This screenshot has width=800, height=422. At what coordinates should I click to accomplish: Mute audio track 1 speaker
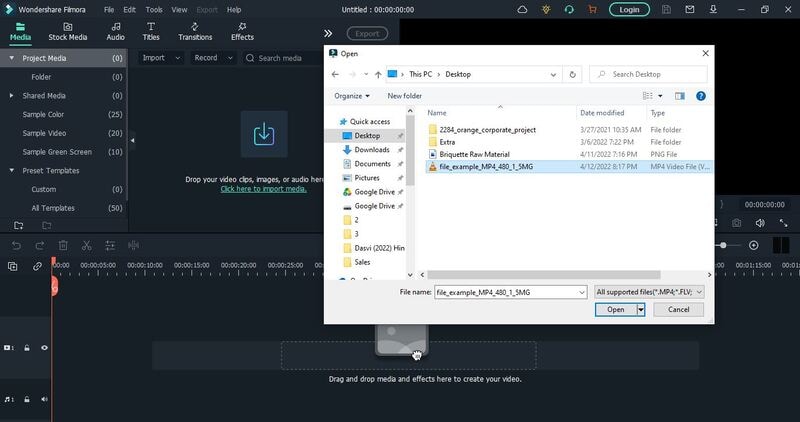[x=44, y=400]
